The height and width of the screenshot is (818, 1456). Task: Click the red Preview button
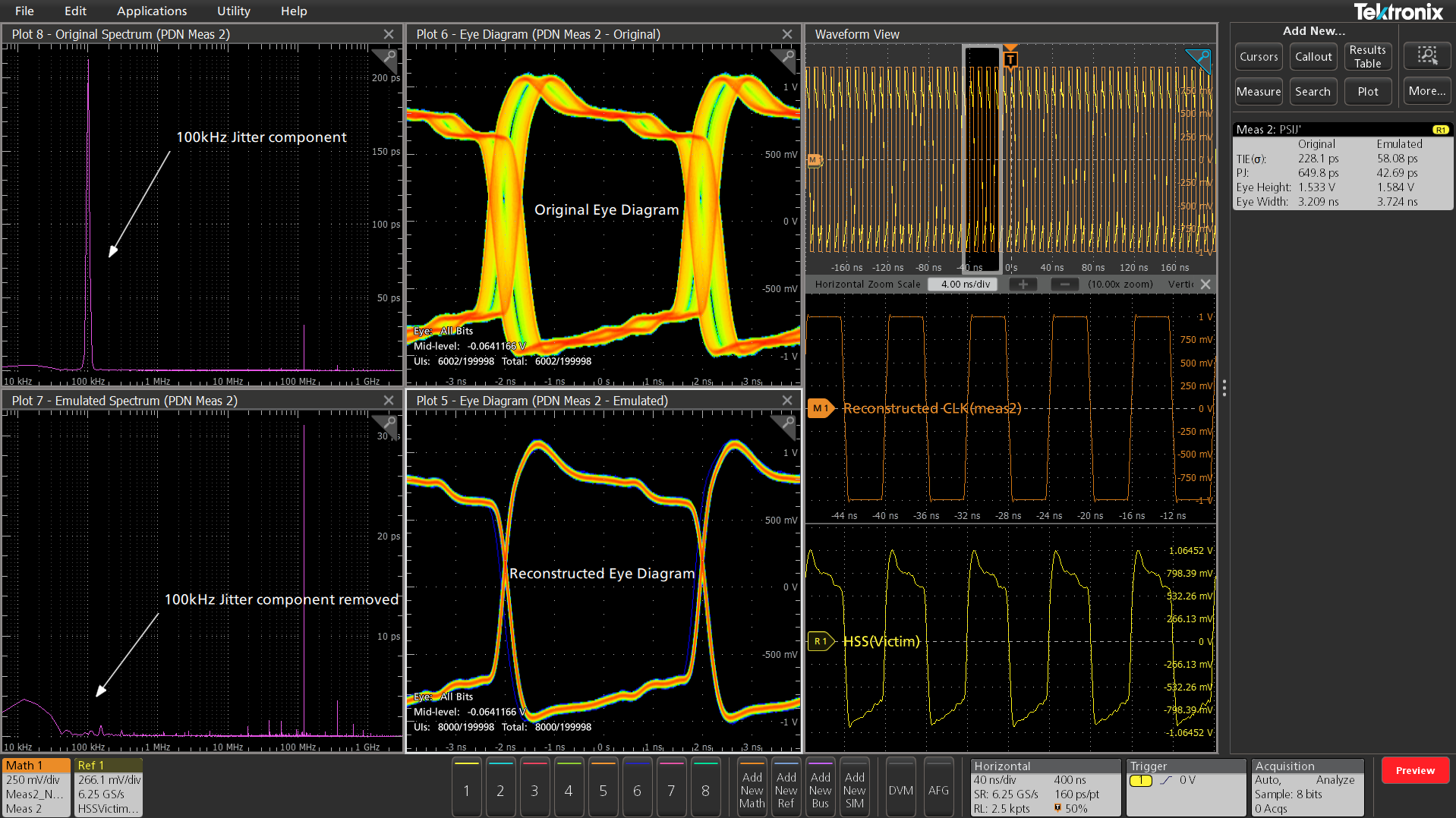(x=1415, y=770)
